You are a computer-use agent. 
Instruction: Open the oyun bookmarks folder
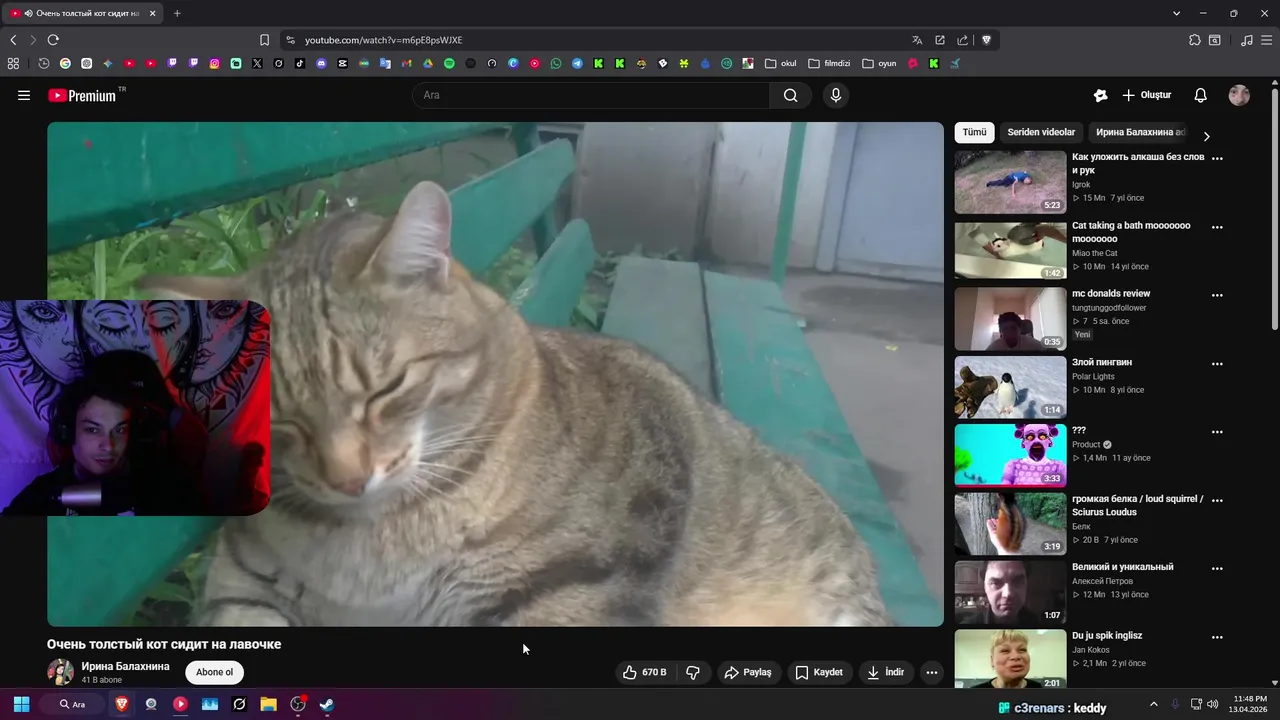pyautogui.click(x=879, y=63)
